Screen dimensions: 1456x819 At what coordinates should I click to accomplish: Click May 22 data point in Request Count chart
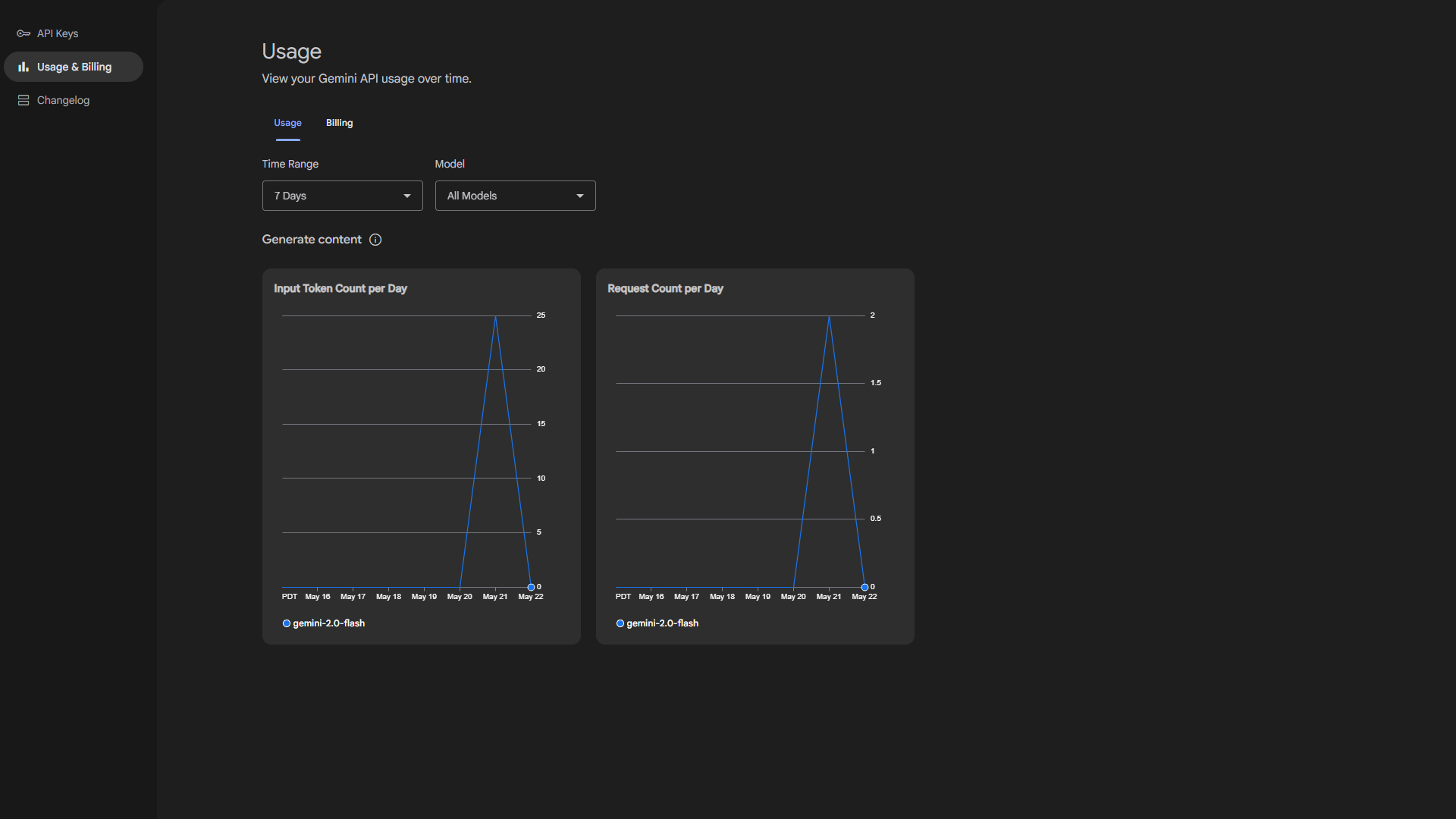(864, 587)
